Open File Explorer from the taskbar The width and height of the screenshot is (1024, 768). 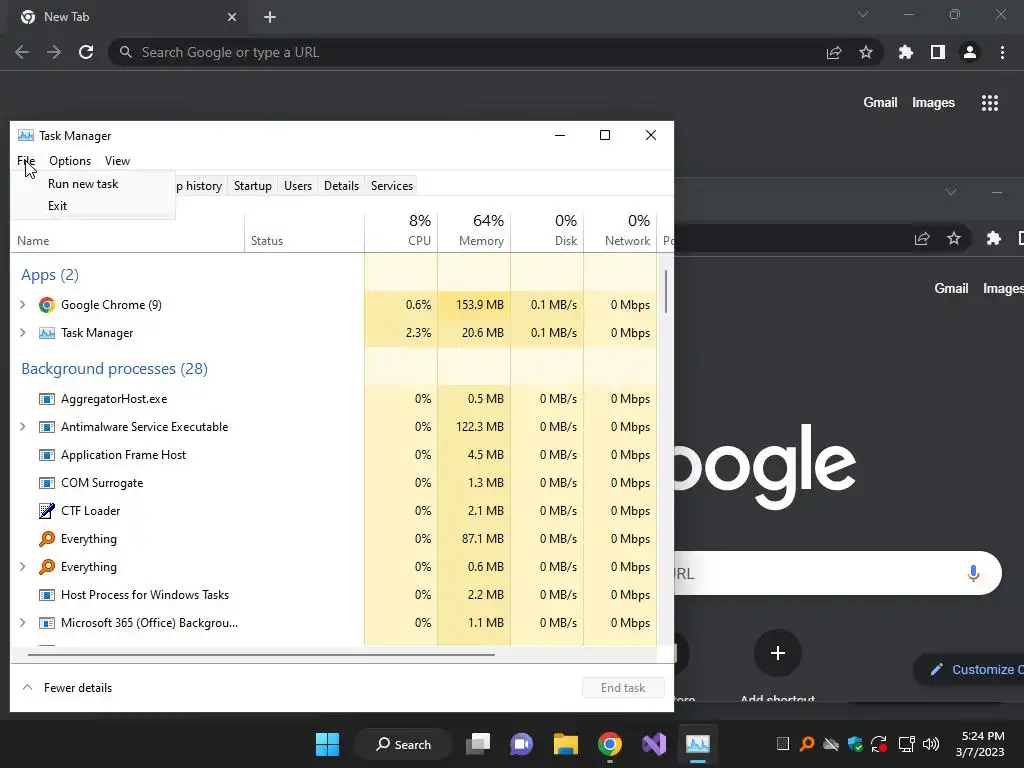click(x=566, y=744)
